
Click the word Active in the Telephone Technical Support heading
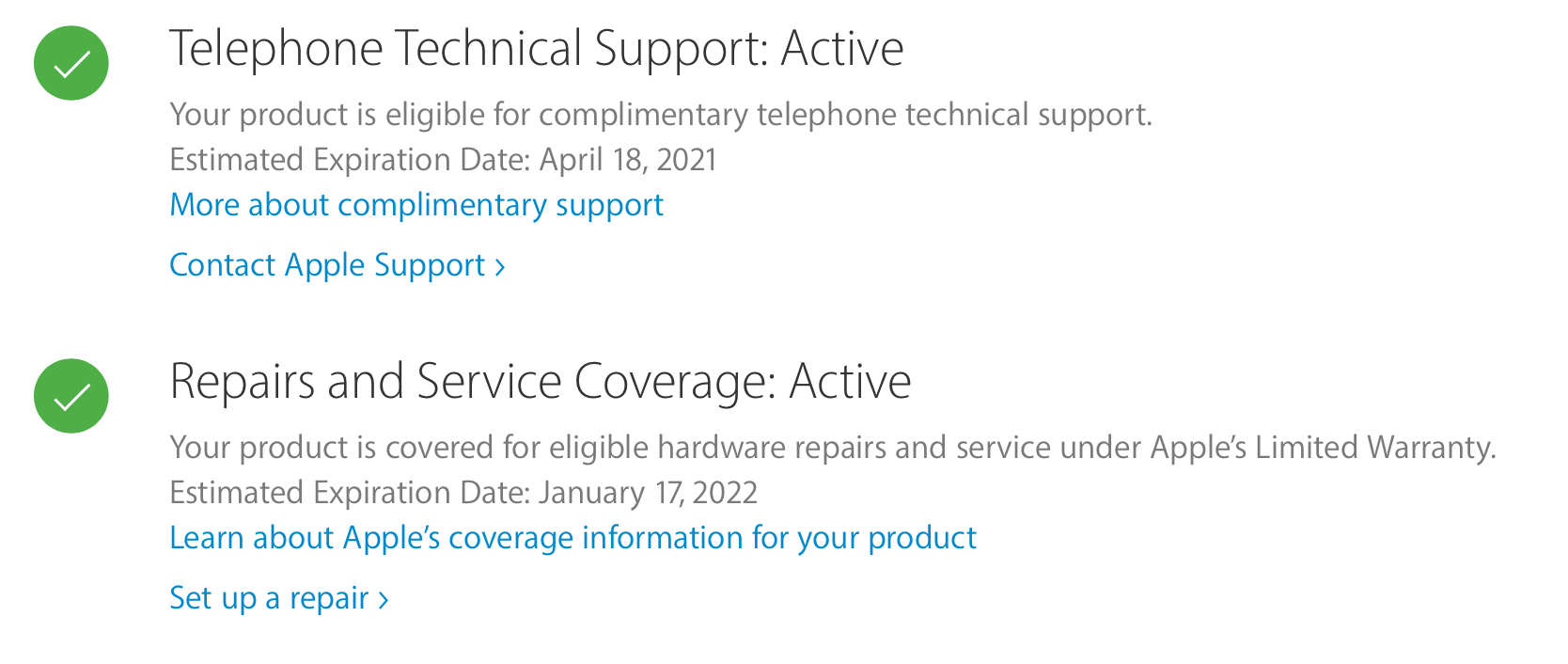(842, 49)
